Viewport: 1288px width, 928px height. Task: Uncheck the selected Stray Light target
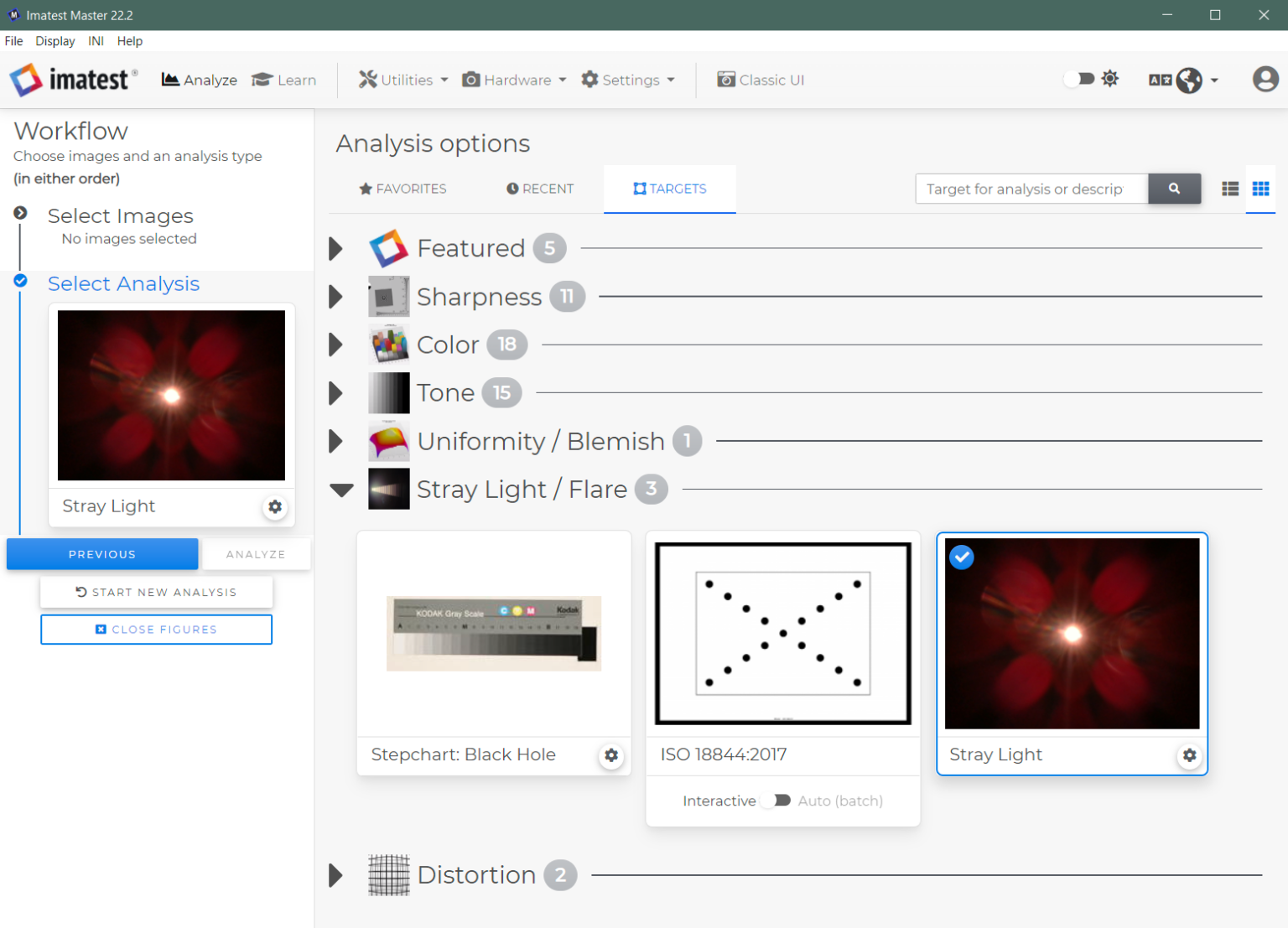(x=961, y=557)
